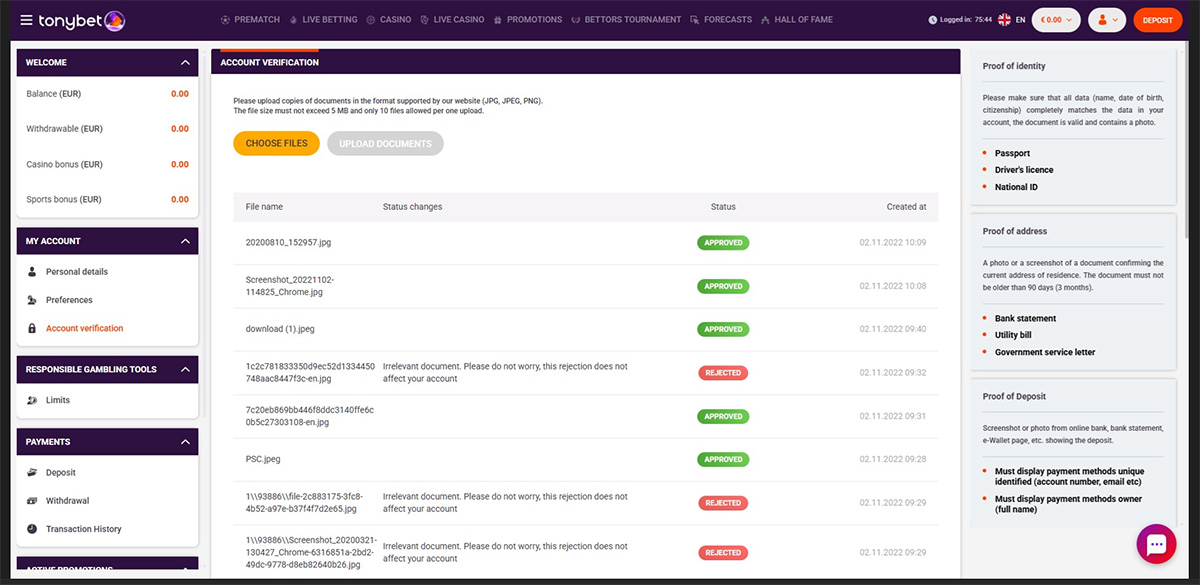Image resolution: width=1200 pixels, height=585 pixels.
Task: Collapse the My Account section
Action: [185, 241]
